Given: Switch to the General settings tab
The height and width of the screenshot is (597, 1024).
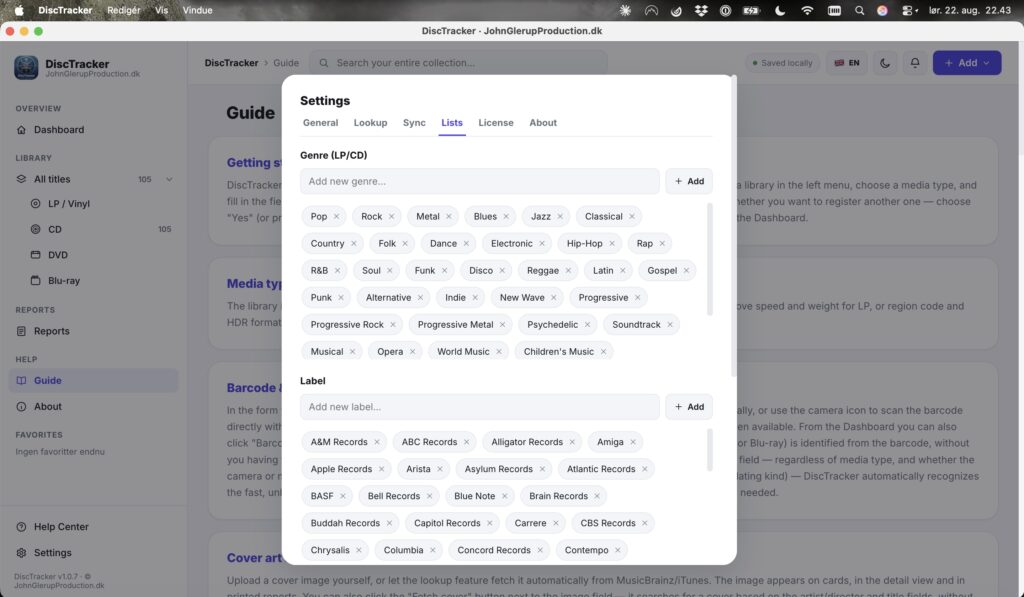Looking at the screenshot, I should point(321,123).
